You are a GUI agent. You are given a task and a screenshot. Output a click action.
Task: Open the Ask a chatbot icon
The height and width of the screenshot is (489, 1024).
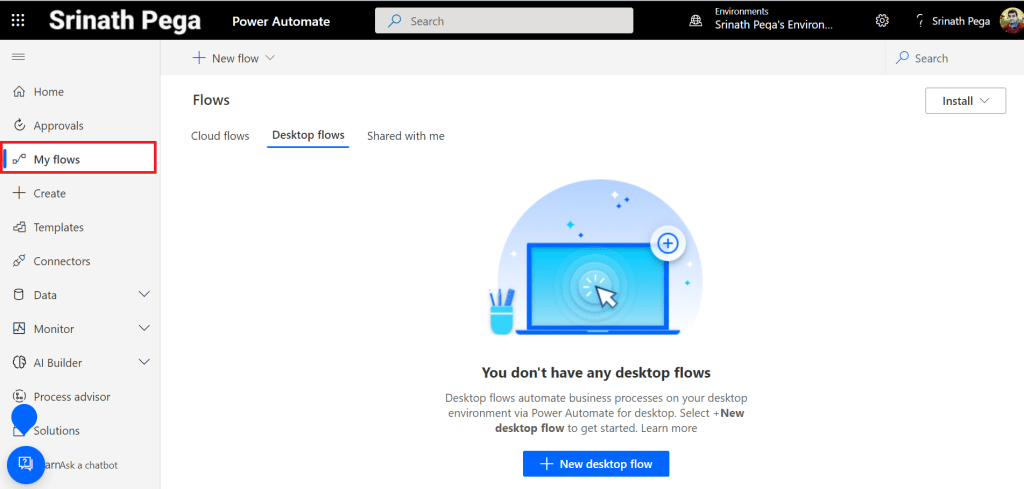26,464
